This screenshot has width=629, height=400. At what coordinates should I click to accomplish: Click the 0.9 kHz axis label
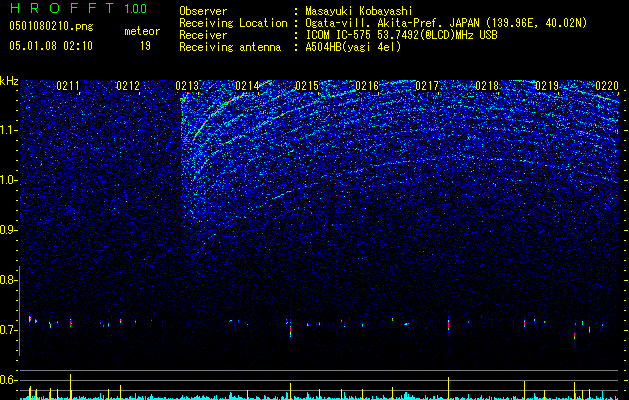(8, 230)
